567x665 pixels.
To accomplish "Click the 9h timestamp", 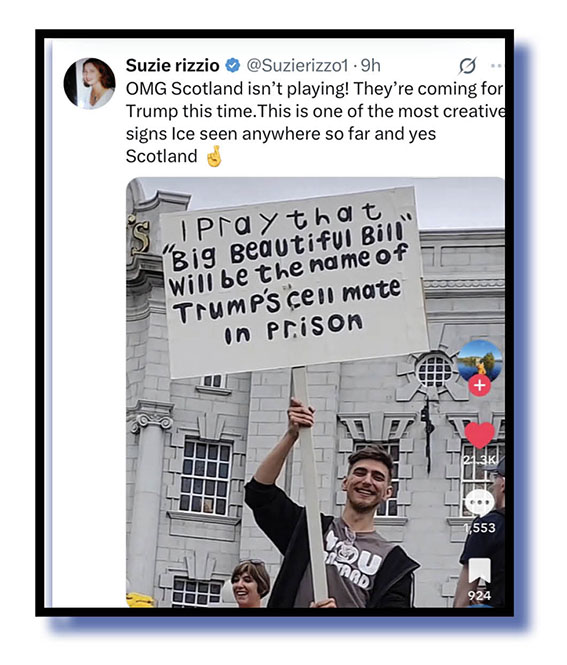I will (370, 65).
